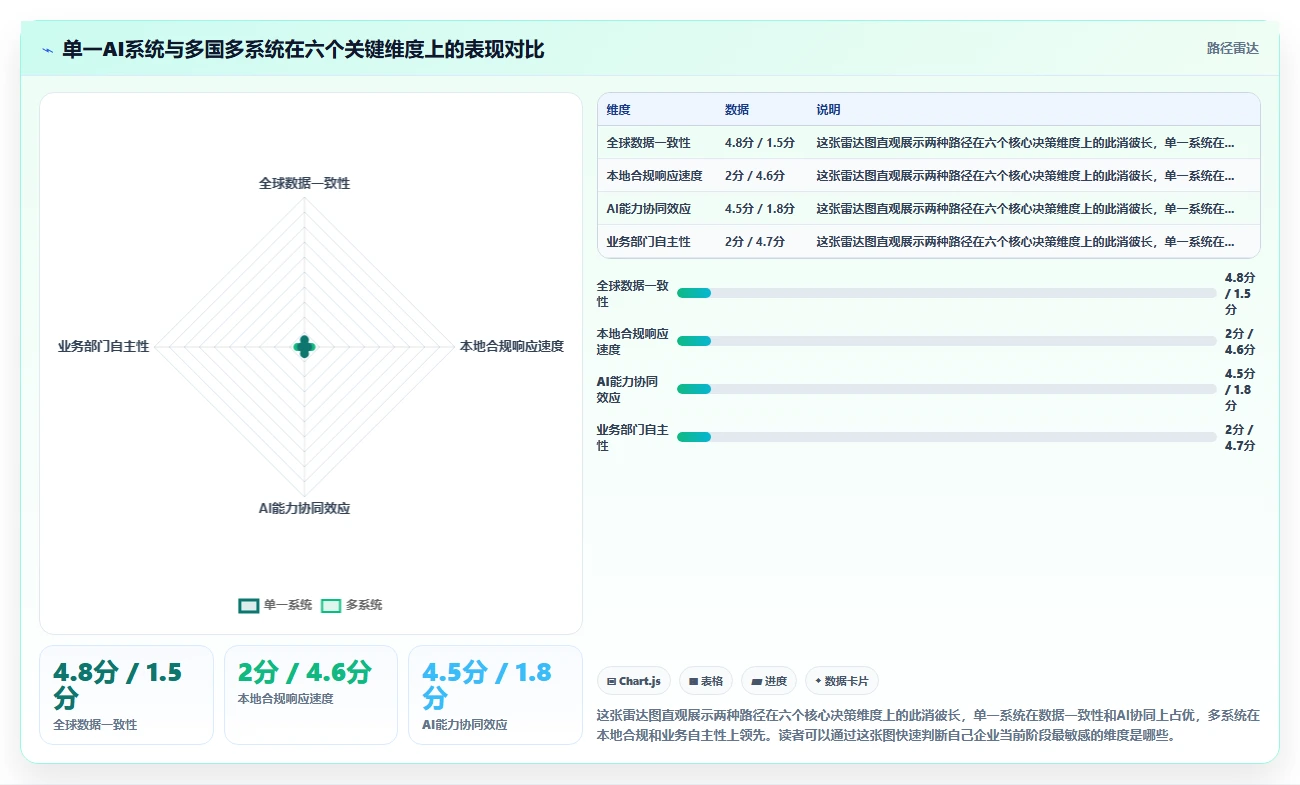This screenshot has width=1300, height=785.
Task: Click the 全球数据一致性 progress bar
Action: 947,293
